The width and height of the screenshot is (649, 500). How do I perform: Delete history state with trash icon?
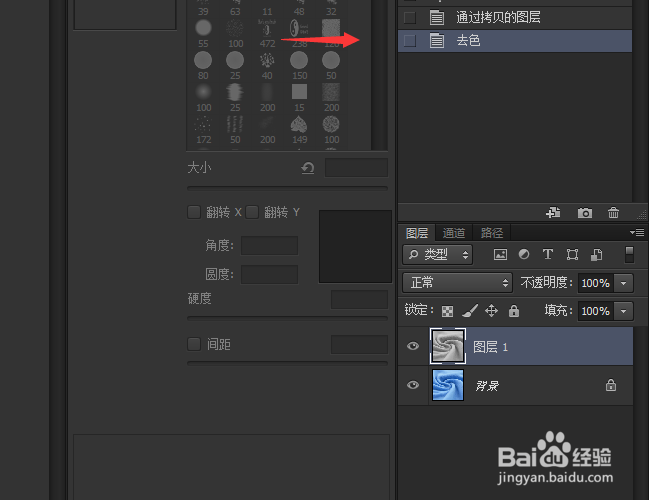point(613,213)
